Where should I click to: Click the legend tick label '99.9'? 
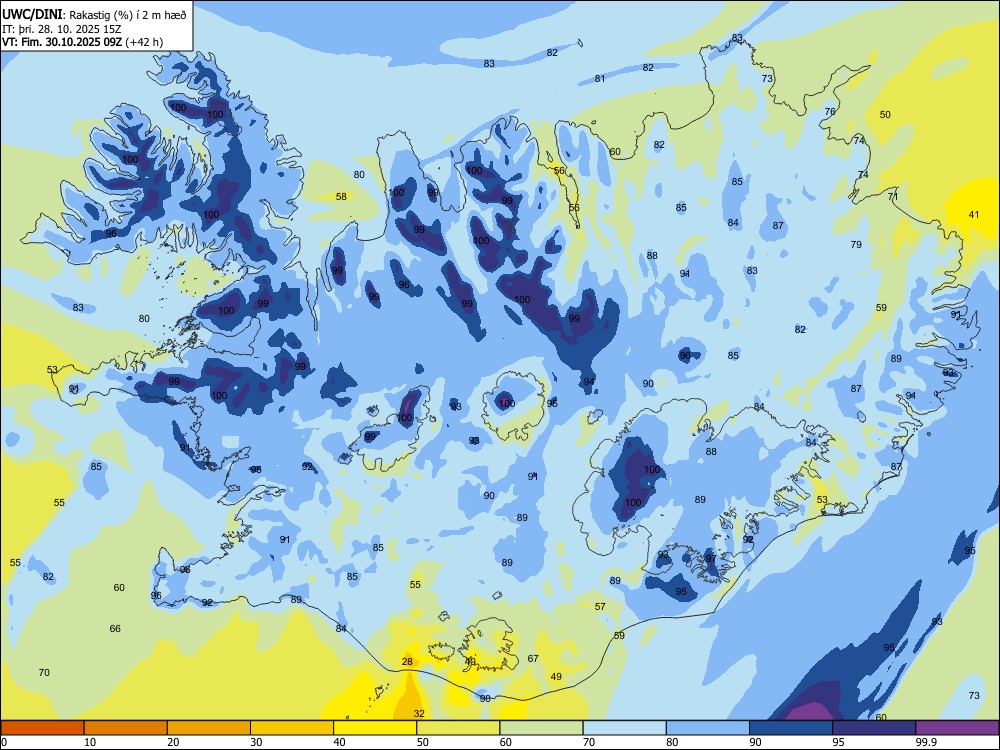coord(926,742)
